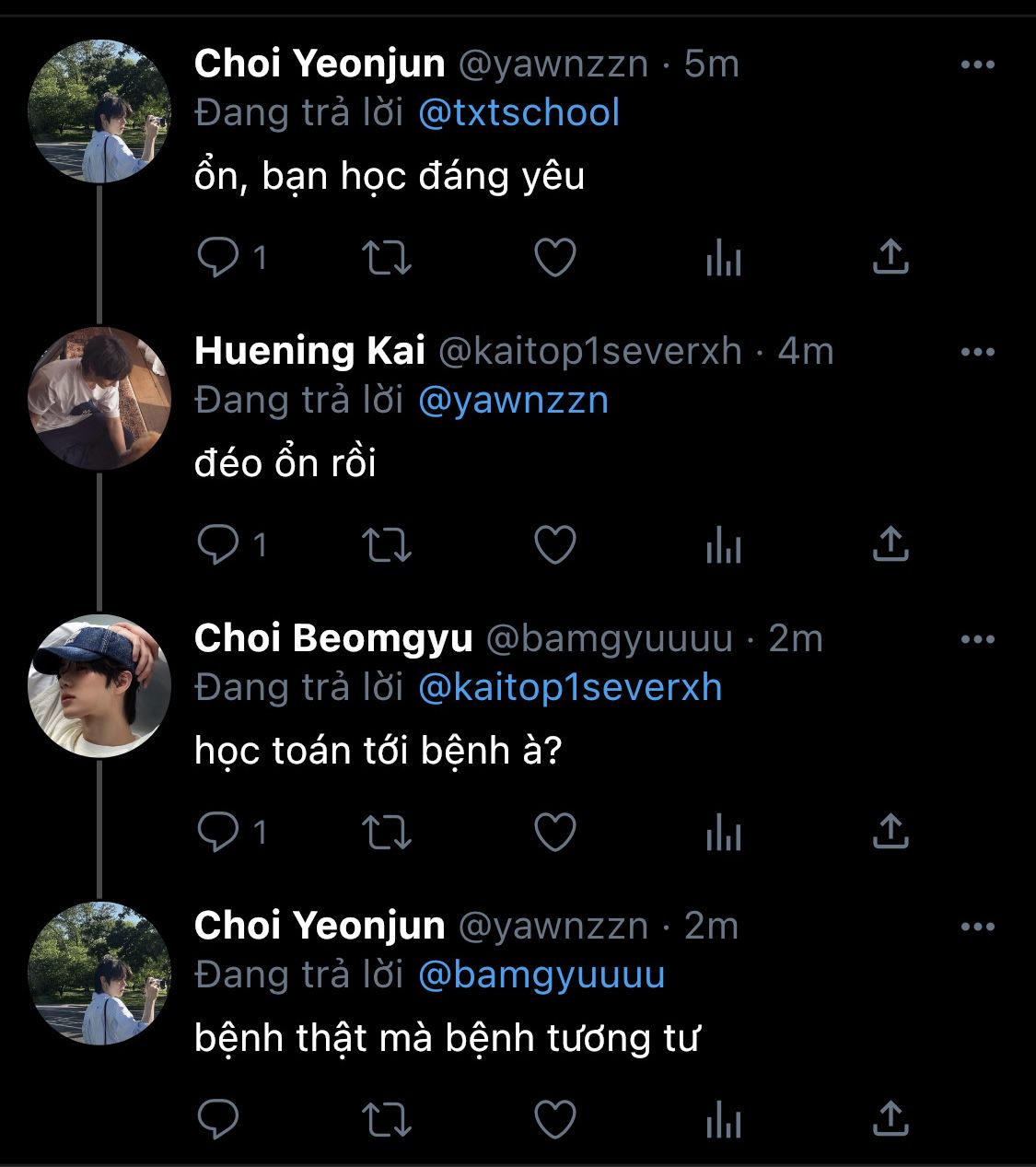The height and width of the screenshot is (1167, 1036).
Task: Open more options for Choi Beomgyu's tweet
Action: pyautogui.click(x=977, y=639)
